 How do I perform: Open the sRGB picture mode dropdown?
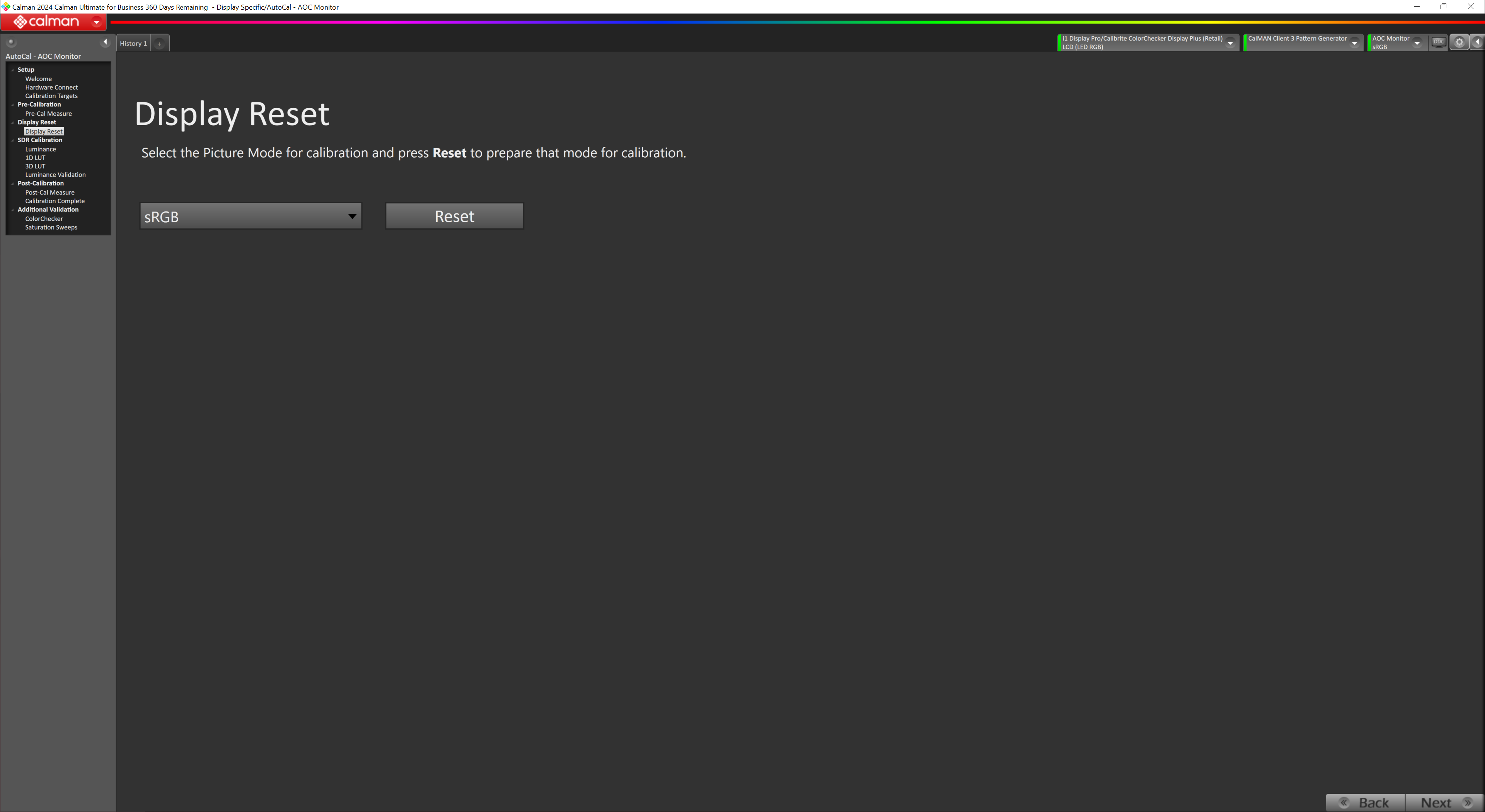251,217
